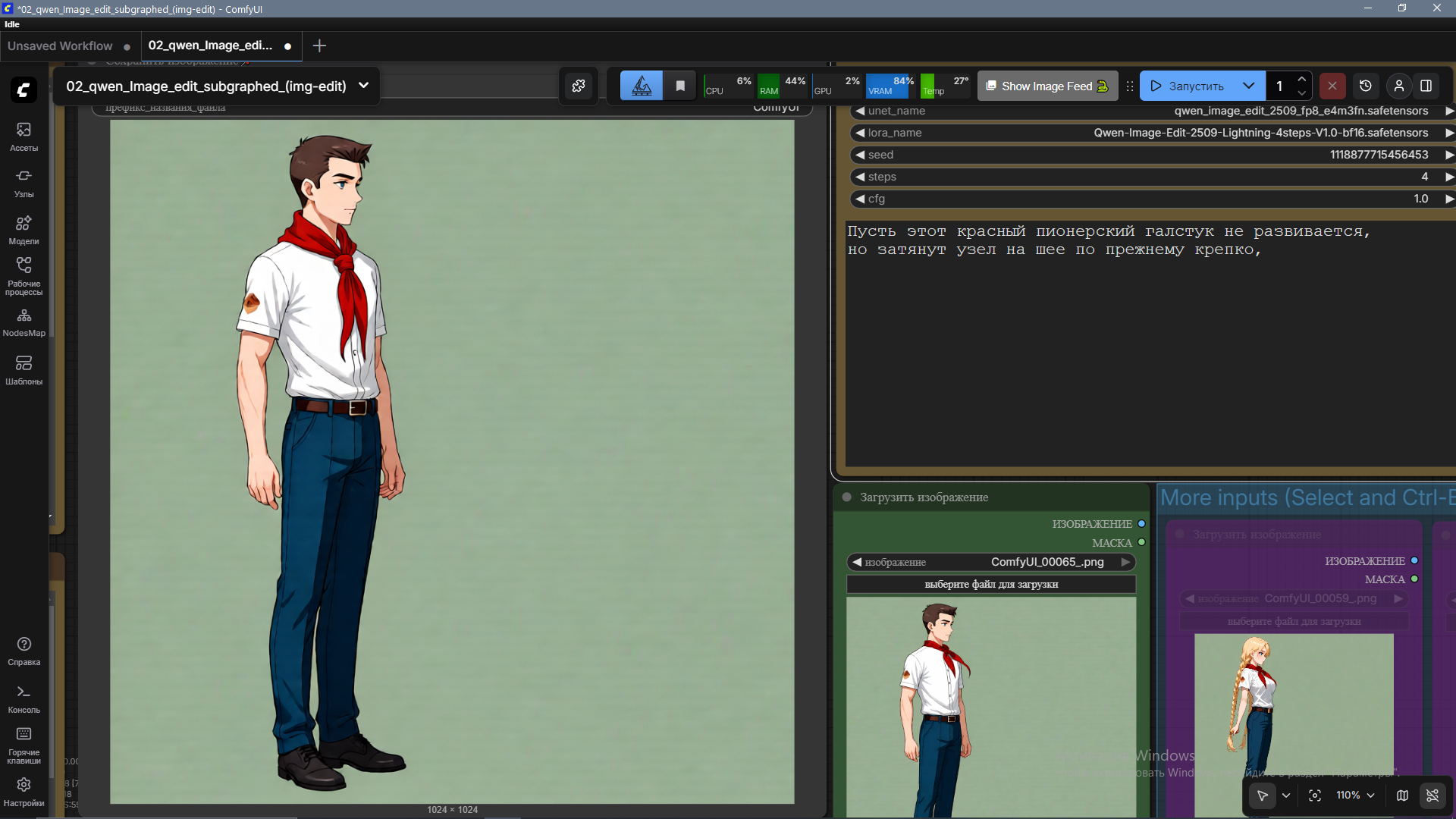Click the Show Image Feed button
Viewport: 1456px width, 819px height.
click(x=1046, y=86)
